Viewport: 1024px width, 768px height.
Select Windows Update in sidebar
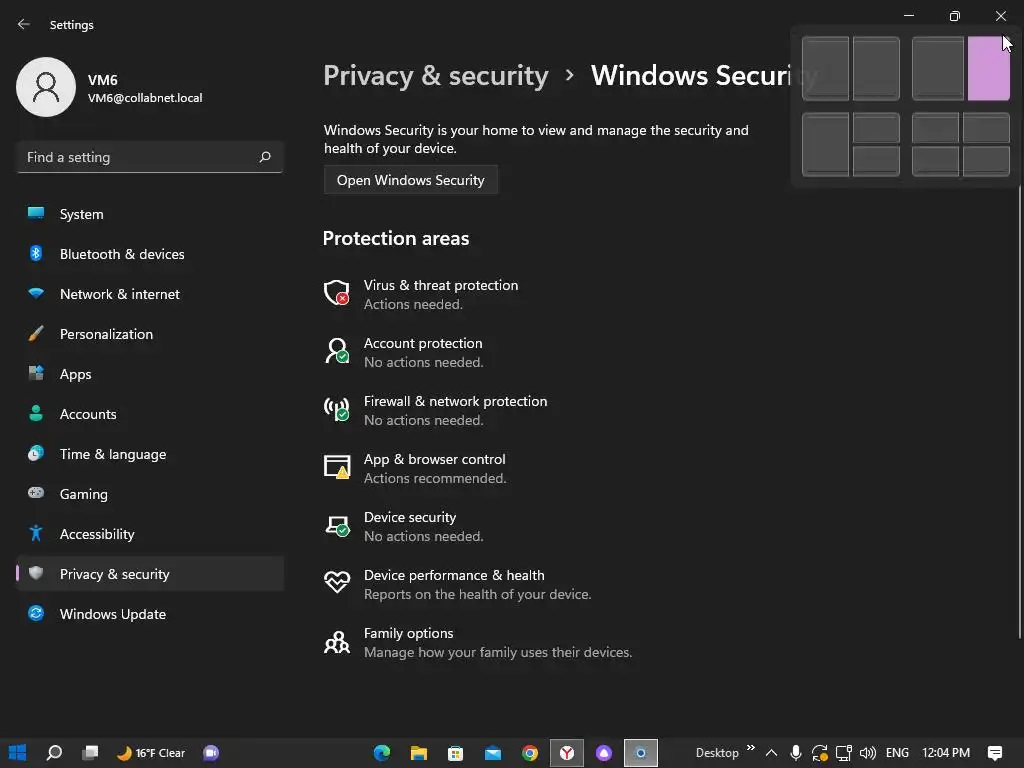point(150,614)
